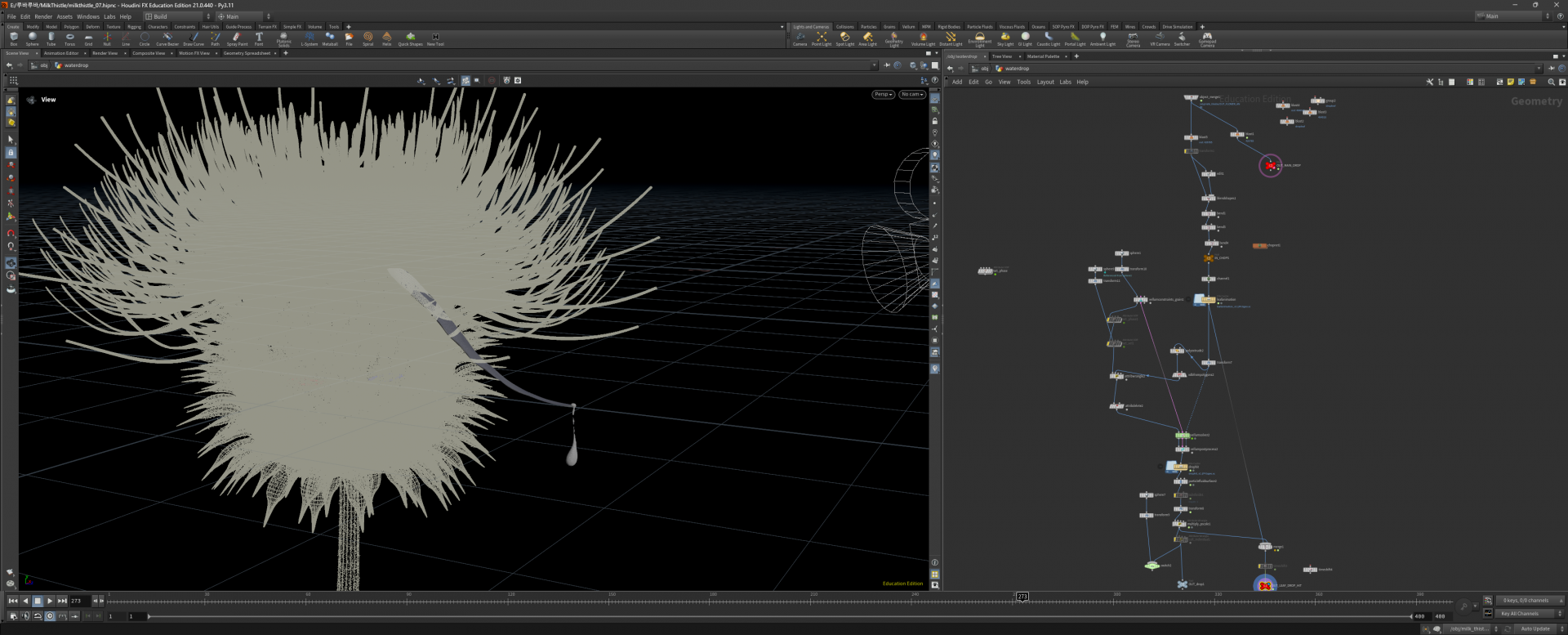The height and width of the screenshot is (635, 1568).
Task: Click the Auto Update button
Action: pos(1535,628)
